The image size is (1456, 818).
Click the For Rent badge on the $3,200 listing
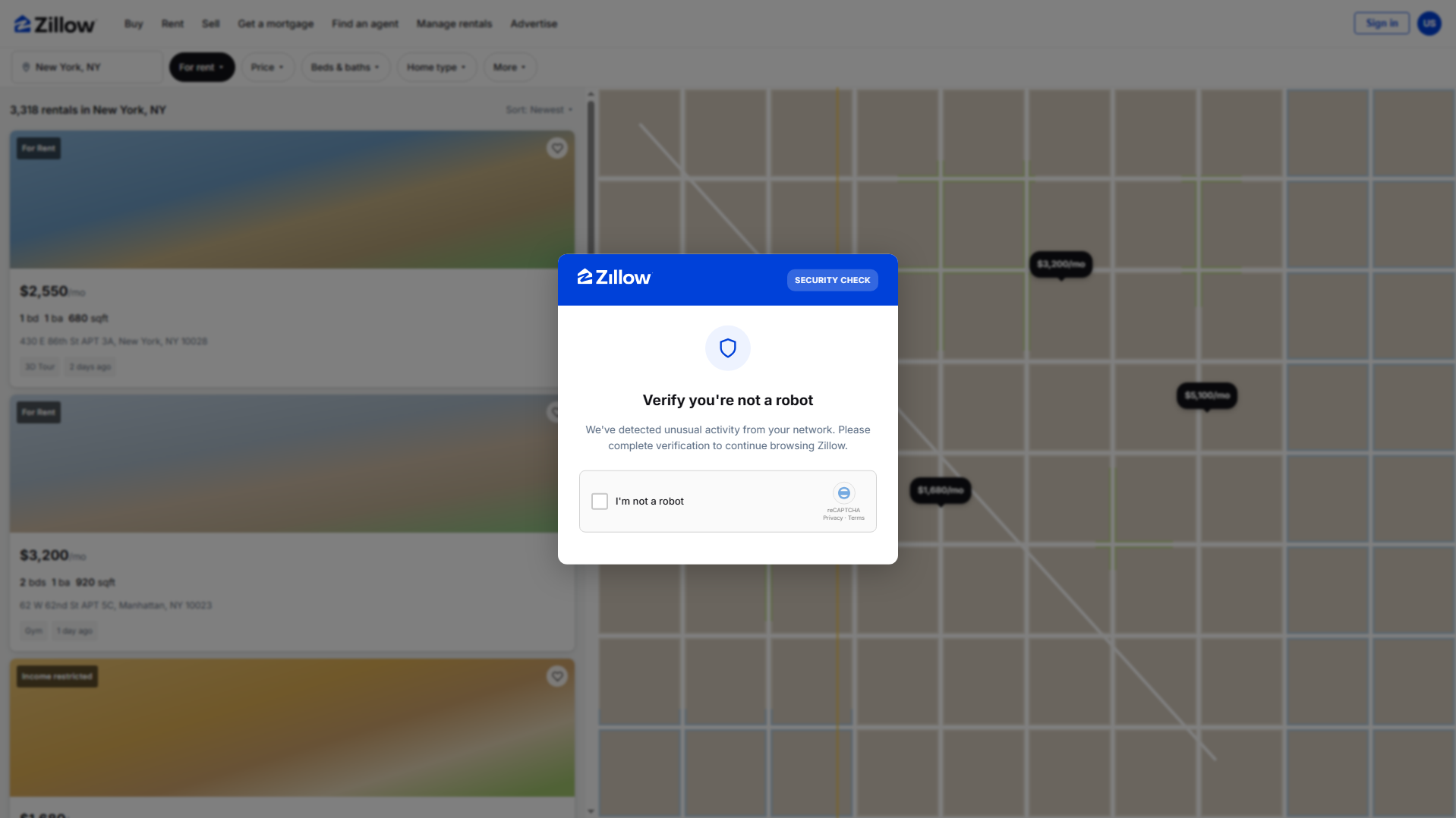39,413
